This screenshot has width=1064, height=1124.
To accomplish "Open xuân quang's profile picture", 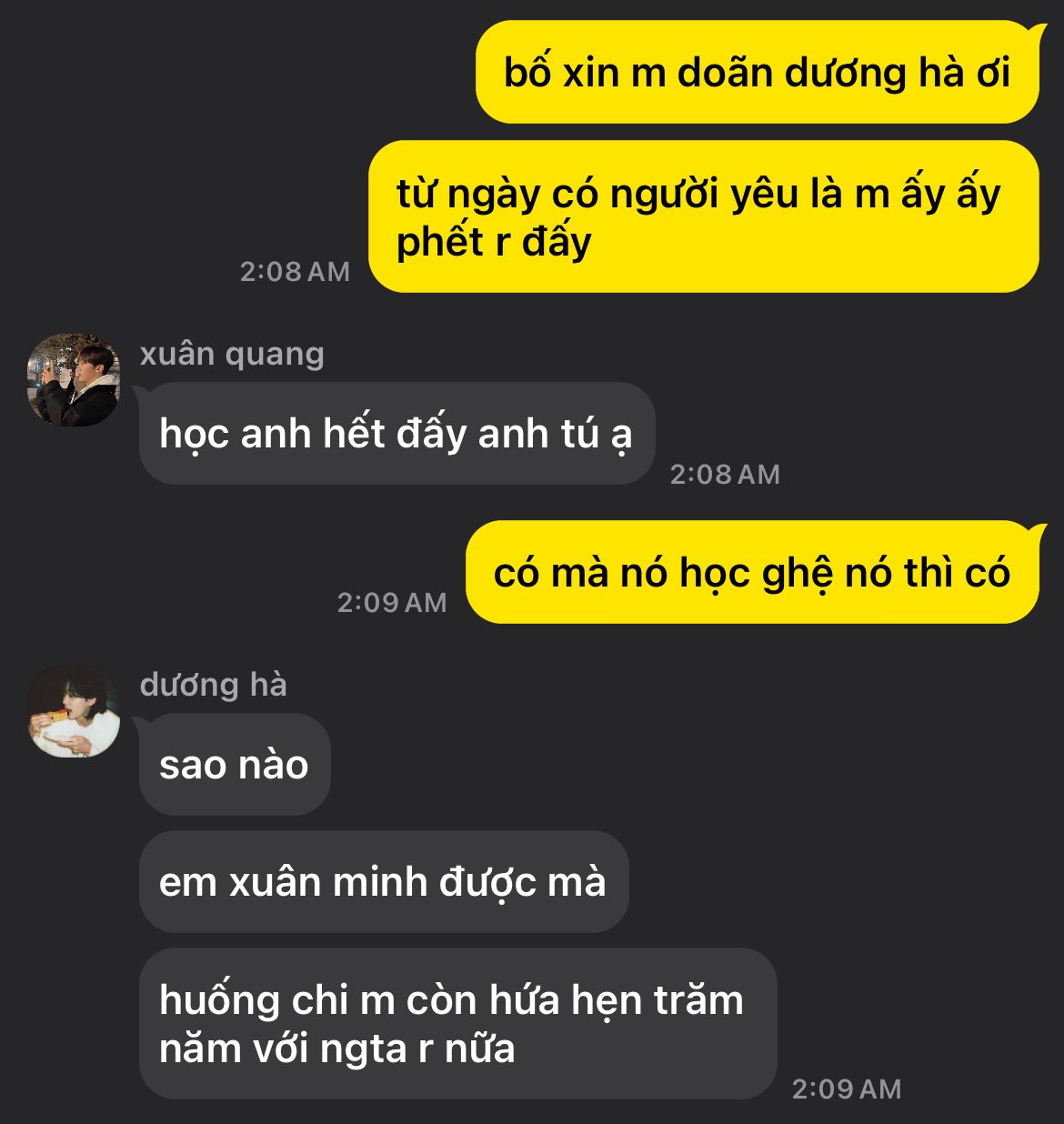I will 74,379.
